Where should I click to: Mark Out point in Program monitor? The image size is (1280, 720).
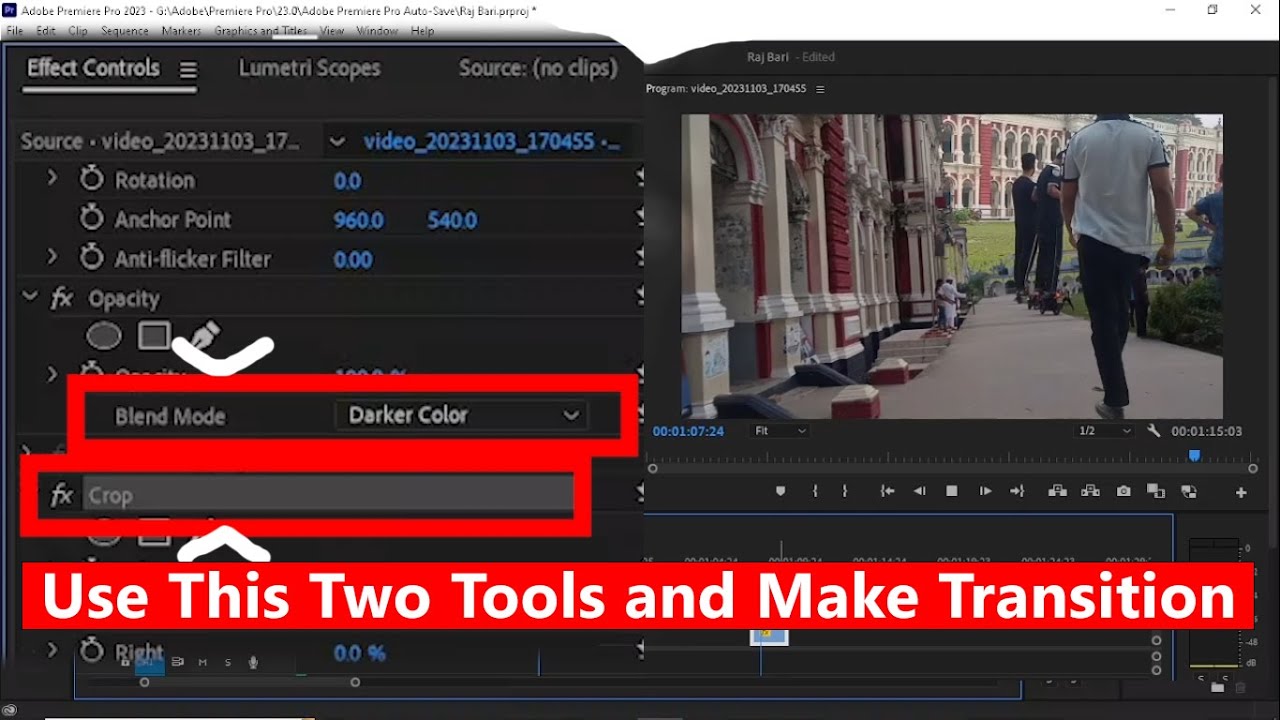pyautogui.click(x=845, y=491)
